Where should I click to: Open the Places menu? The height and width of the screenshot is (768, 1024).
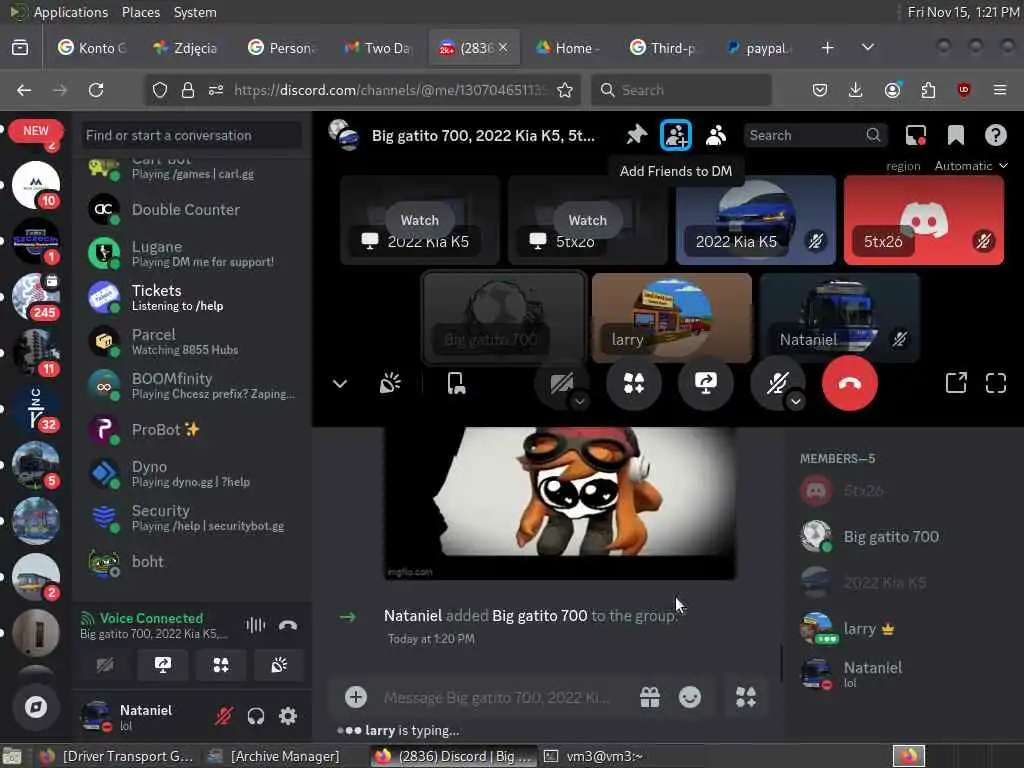140,12
